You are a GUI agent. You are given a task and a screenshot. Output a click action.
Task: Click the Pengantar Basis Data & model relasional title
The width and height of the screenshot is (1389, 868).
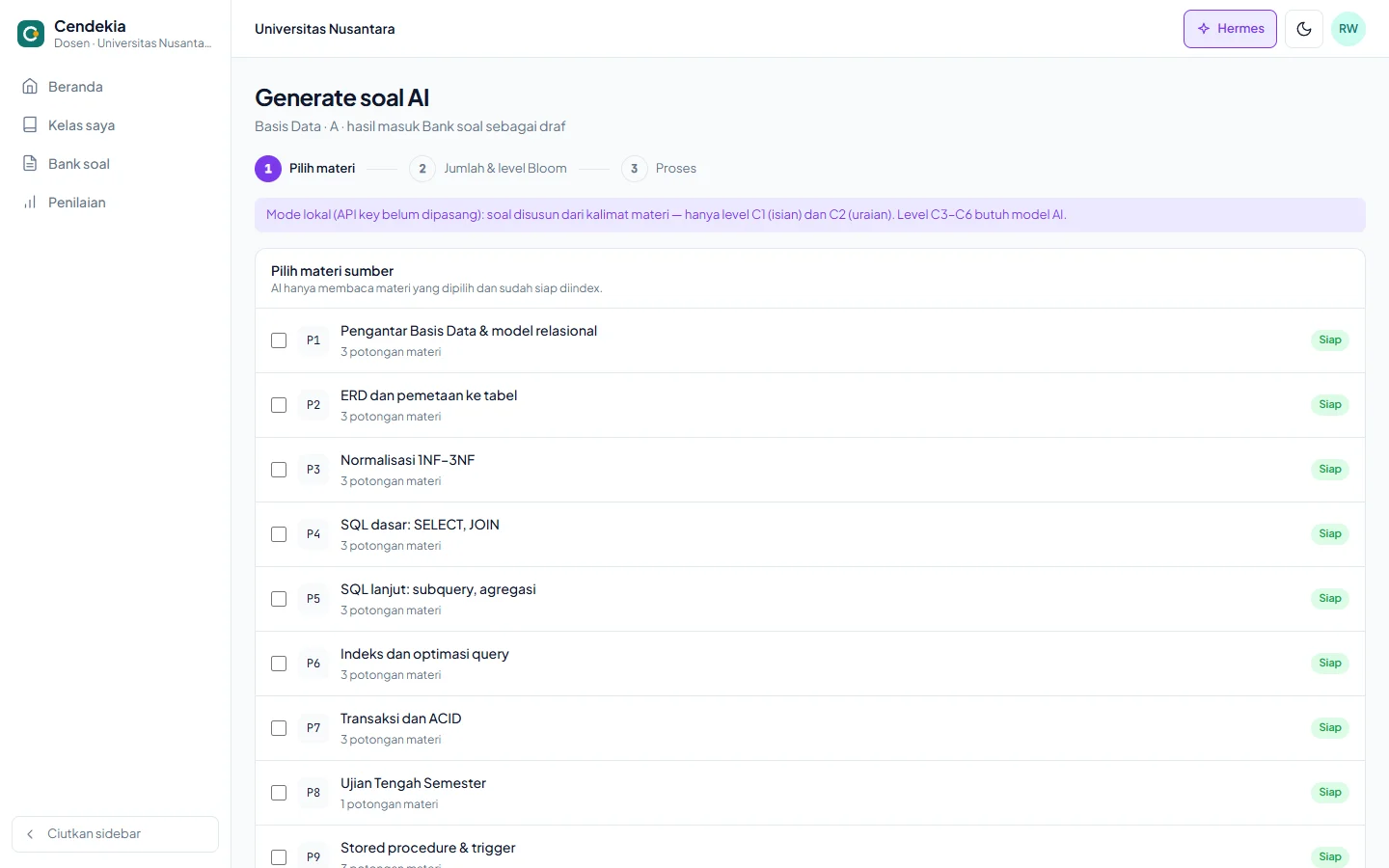pos(469,331)
